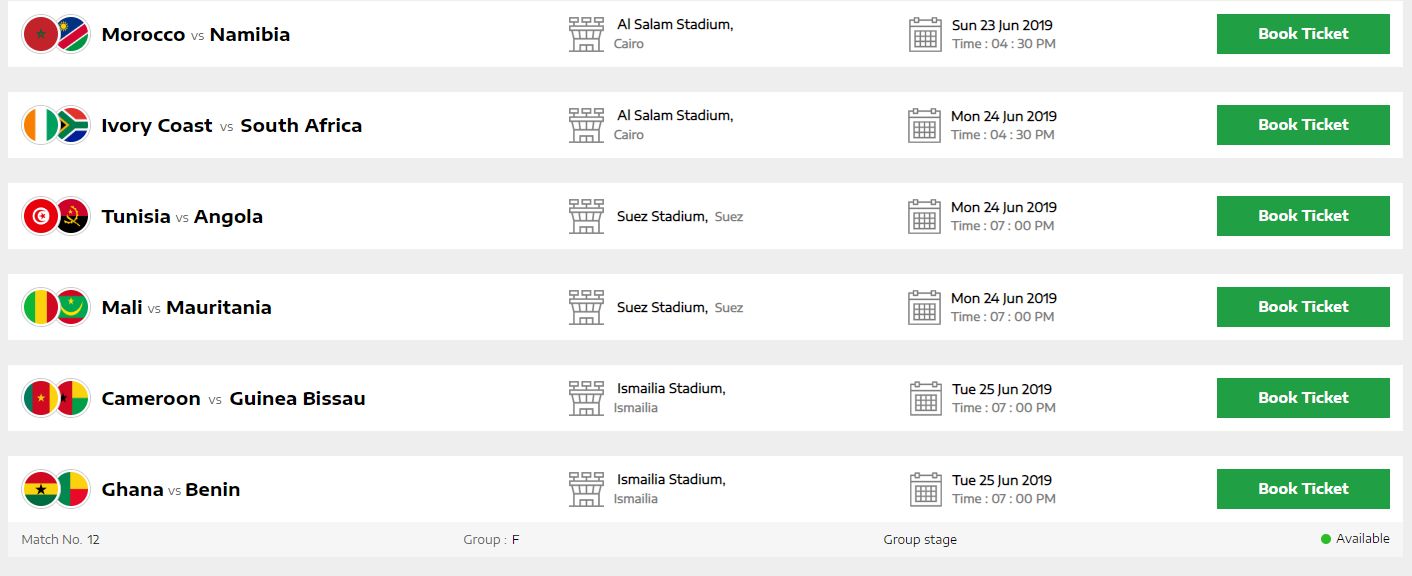Book ticket for Tunisia vs Angola

pos(1302,216)
